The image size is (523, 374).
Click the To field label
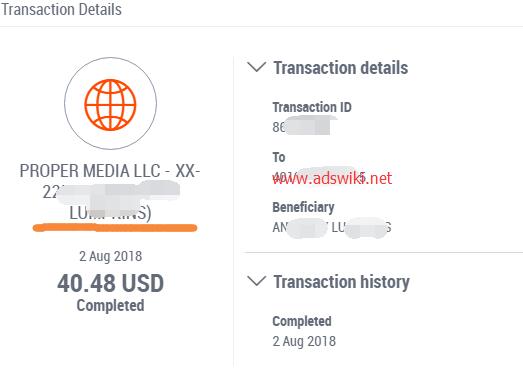[279, 157]
